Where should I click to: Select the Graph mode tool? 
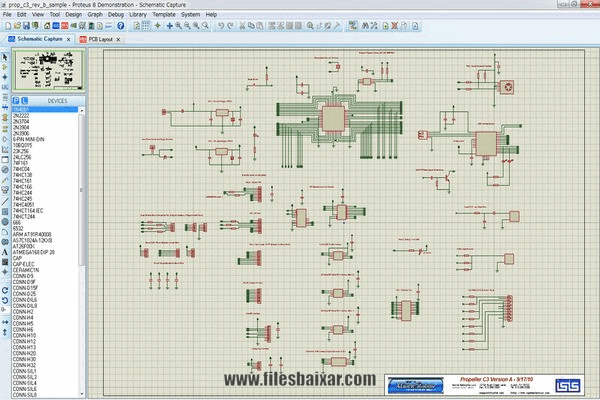coord(5,149)
